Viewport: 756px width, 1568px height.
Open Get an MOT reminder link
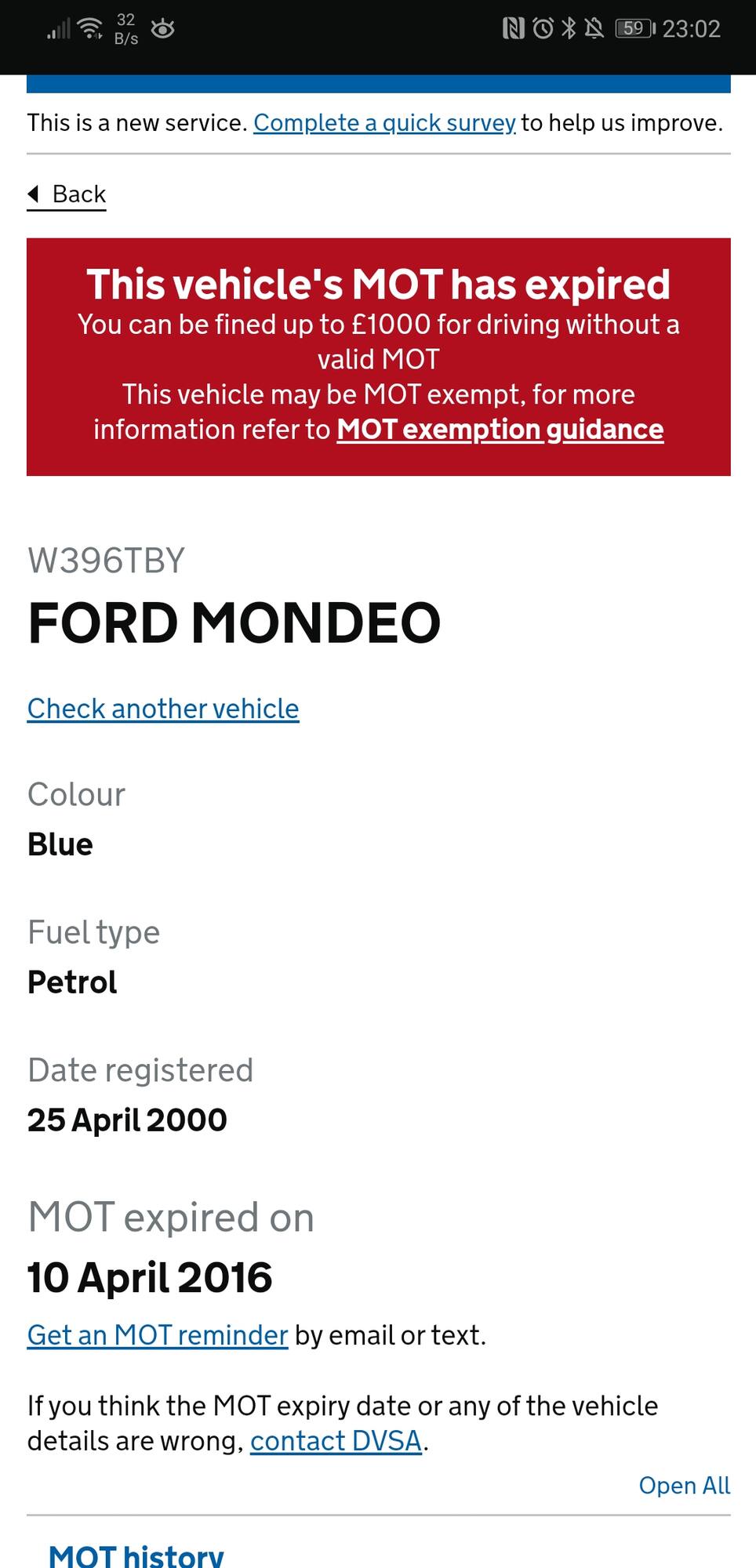(x=158, y=1335)
